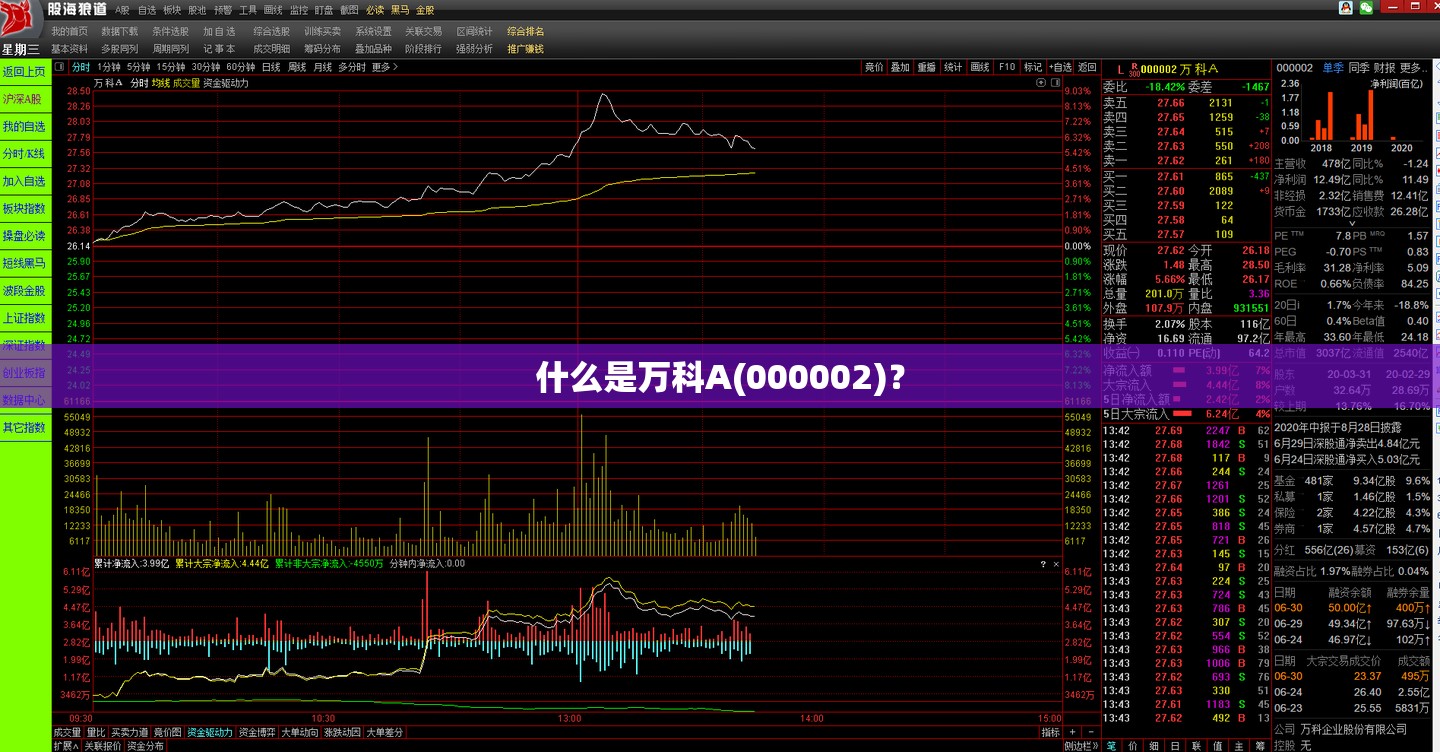The image size is (1440, 752).
Task: Select the 涨跌动因 bottom indicator tab
Action: (x=342, y=733)
